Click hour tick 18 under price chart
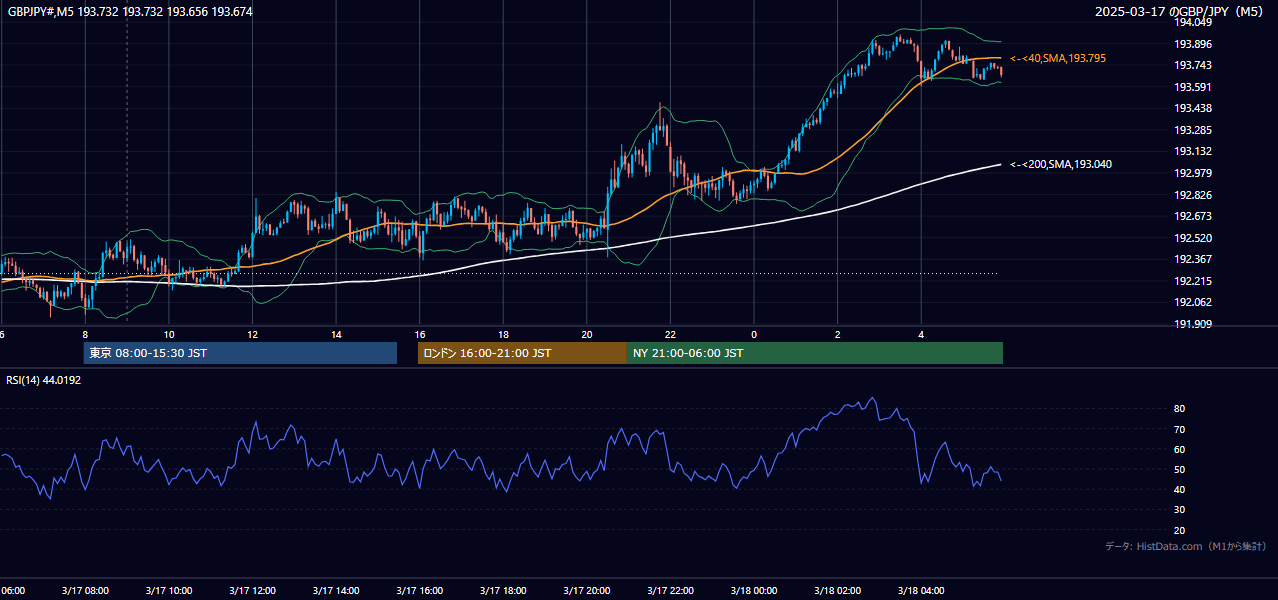Image resolution: width=1278 pixels, height=600 pixels. [x=503, y=335]
